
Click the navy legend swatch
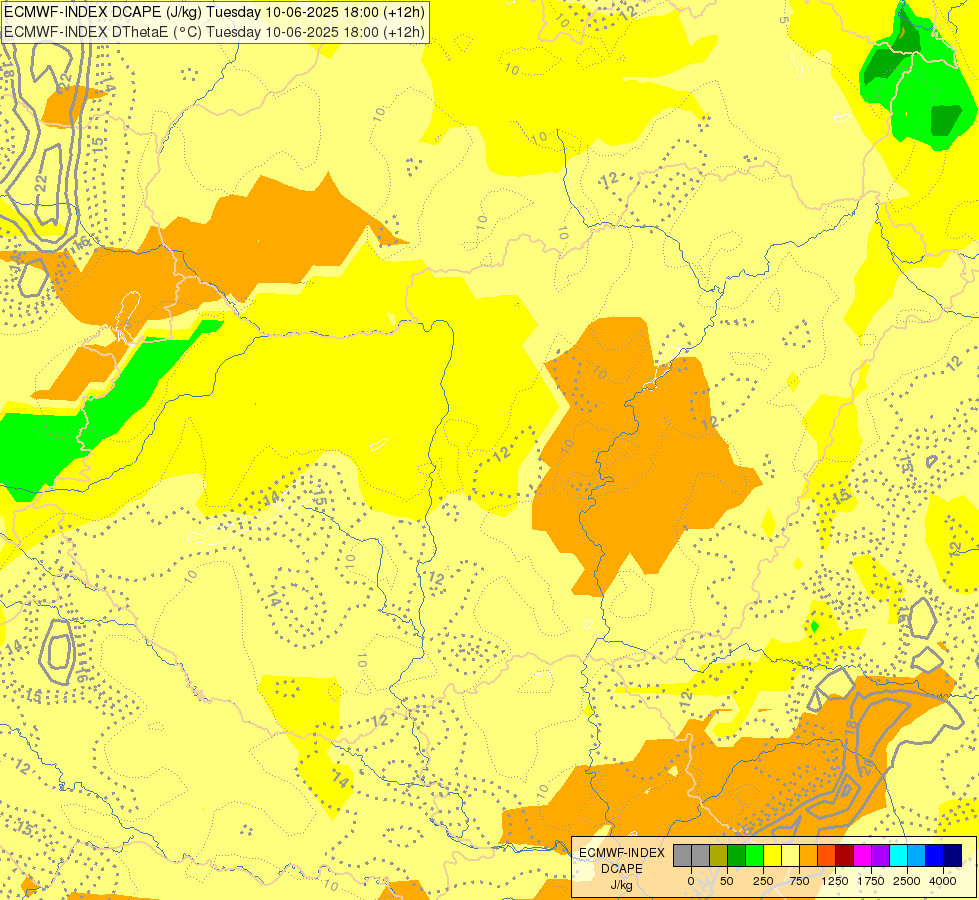coord(953,855)
